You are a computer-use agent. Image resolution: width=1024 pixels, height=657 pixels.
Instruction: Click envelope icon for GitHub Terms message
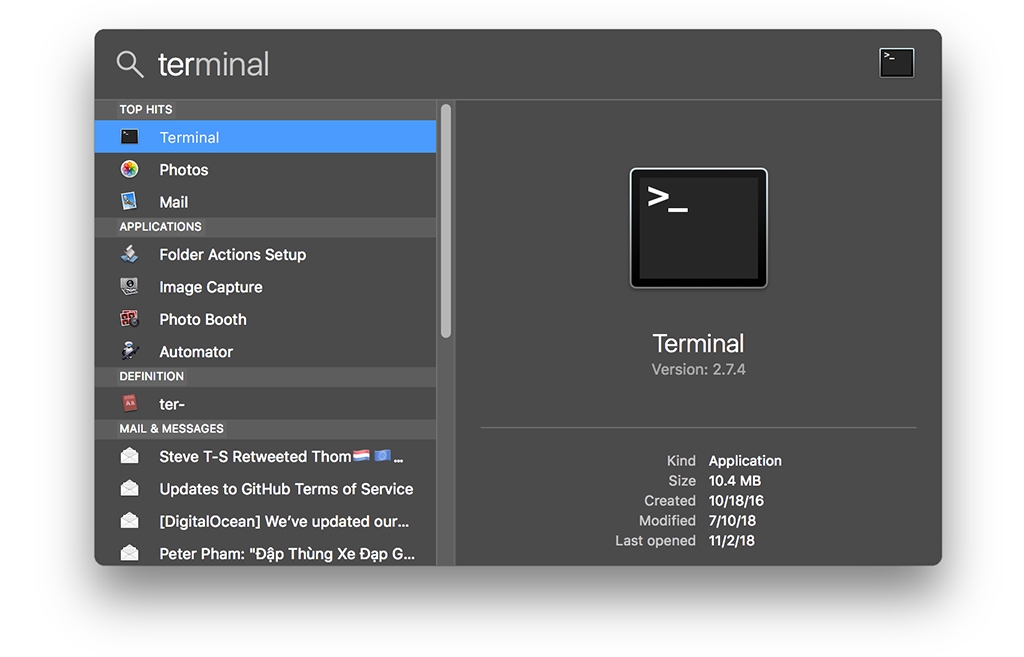[x=129, y=488]
